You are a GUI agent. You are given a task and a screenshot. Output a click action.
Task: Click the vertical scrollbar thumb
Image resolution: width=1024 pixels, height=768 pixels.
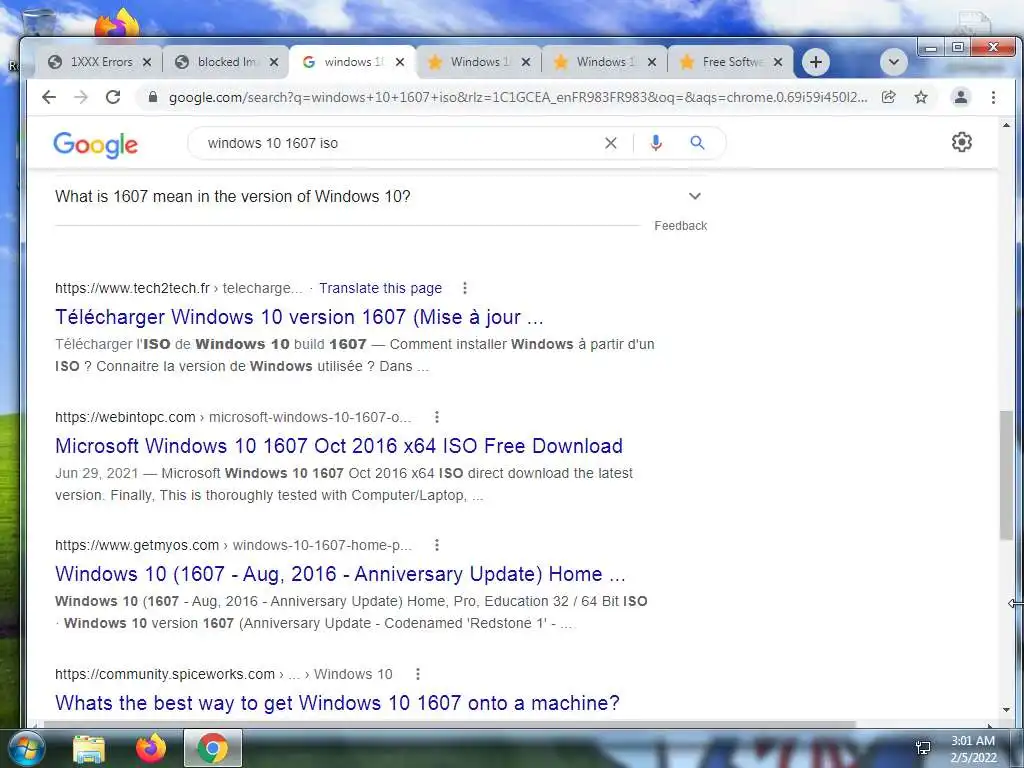tap(1006, 475)
